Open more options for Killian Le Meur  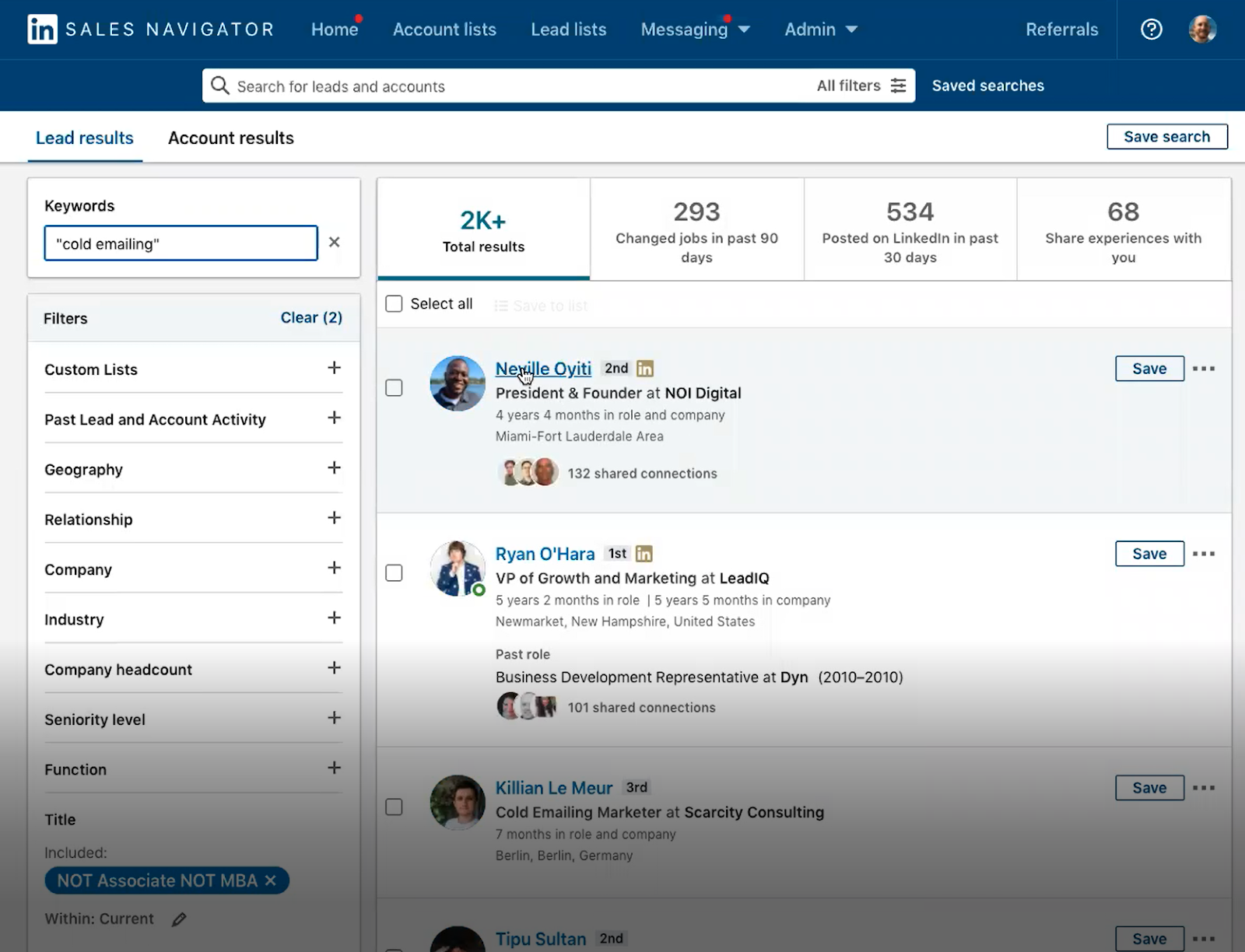coord(1204,788)
